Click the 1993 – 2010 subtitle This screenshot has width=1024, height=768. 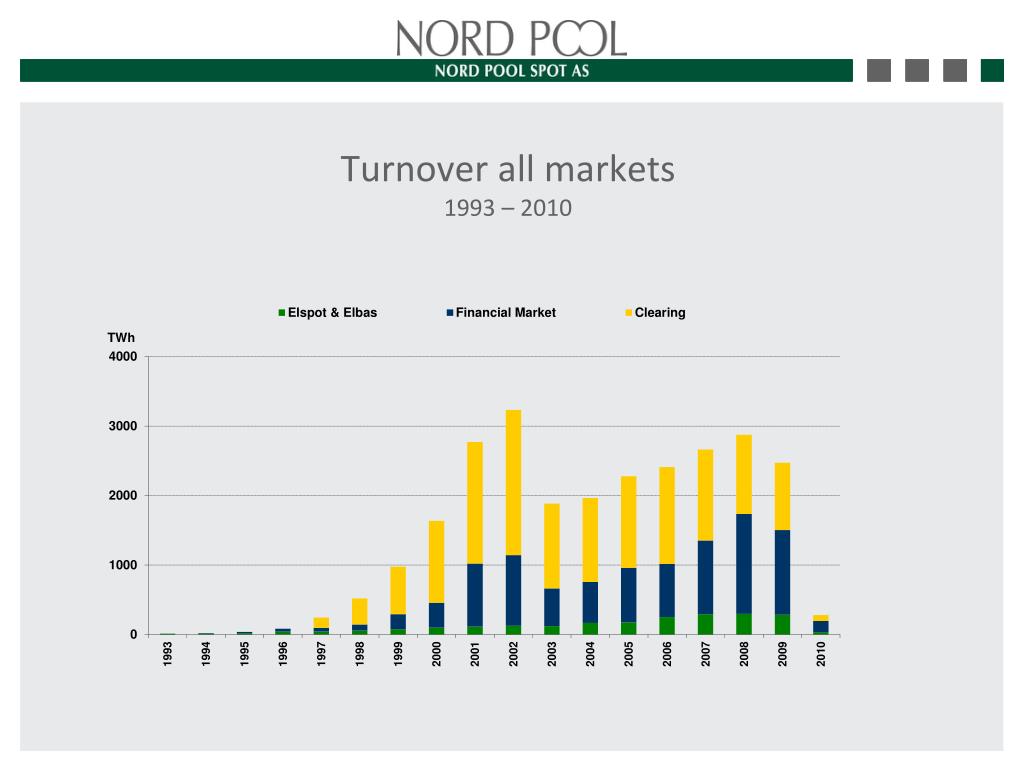pyautogui.click(x=508, y=208)
